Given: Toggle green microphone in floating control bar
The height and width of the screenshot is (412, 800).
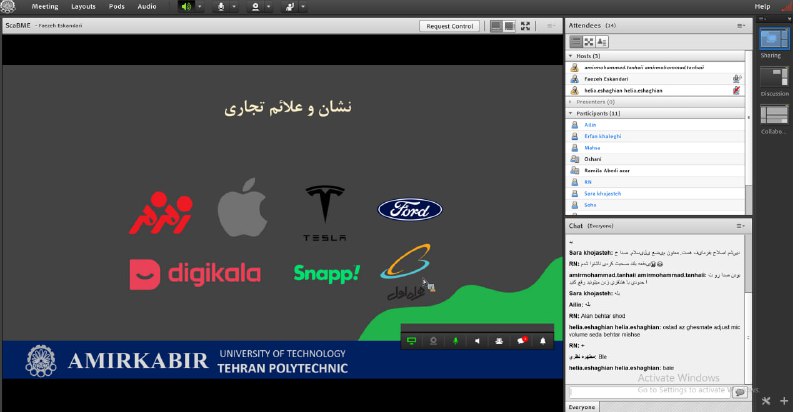Looking at the screenshot, I should [455, 341].
